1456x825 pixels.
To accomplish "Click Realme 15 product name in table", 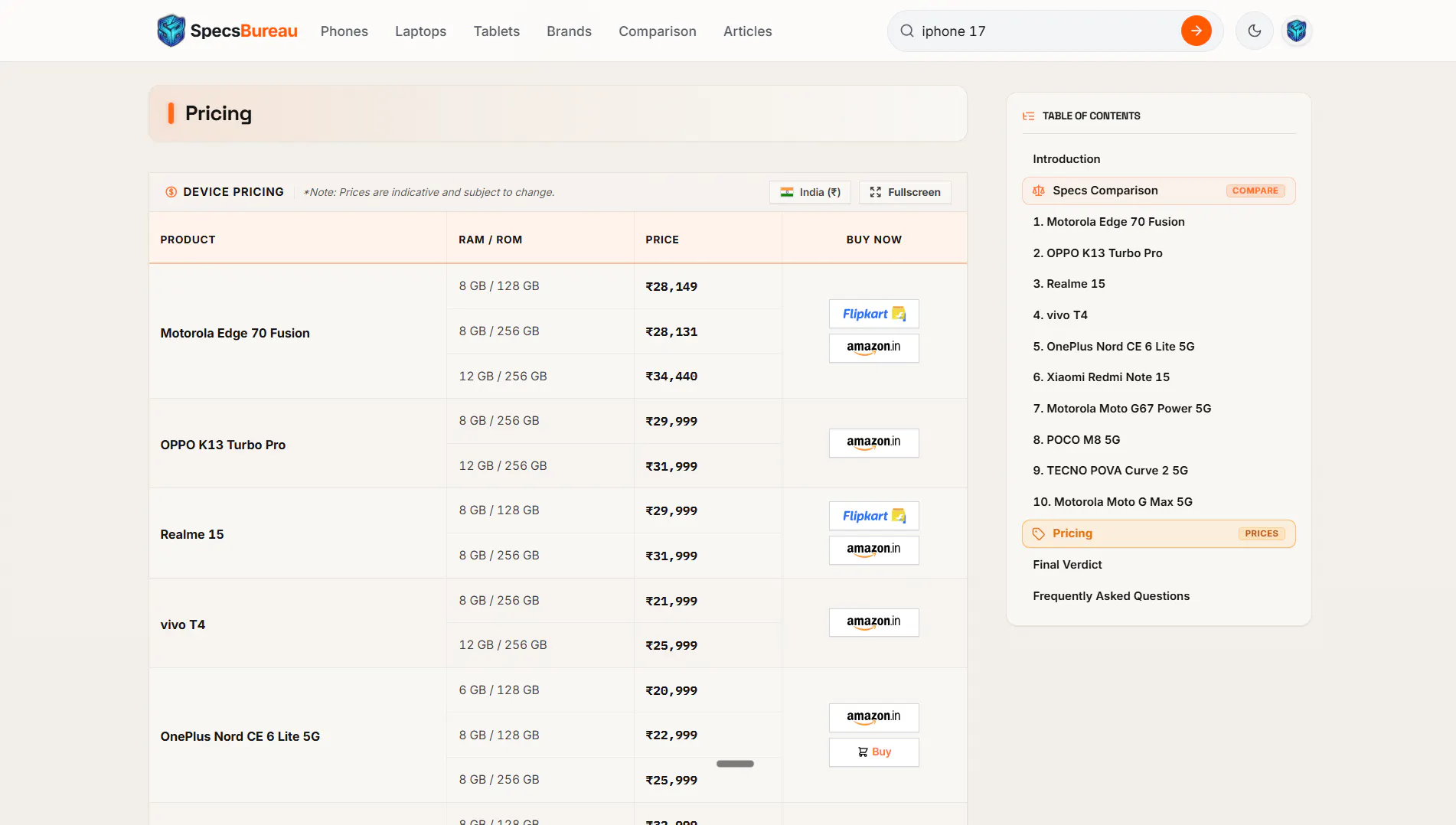I will coord(192,534).
